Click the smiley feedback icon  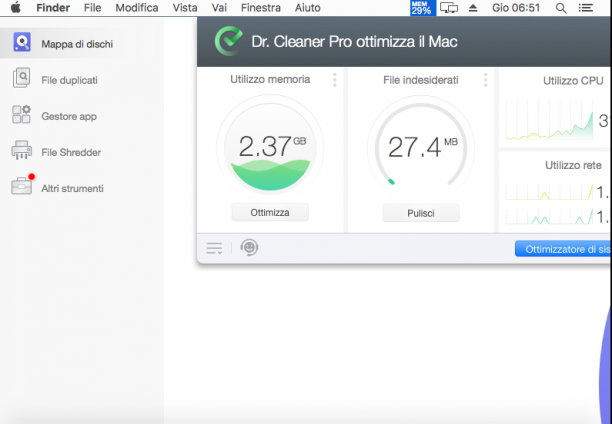click(249, 248)
